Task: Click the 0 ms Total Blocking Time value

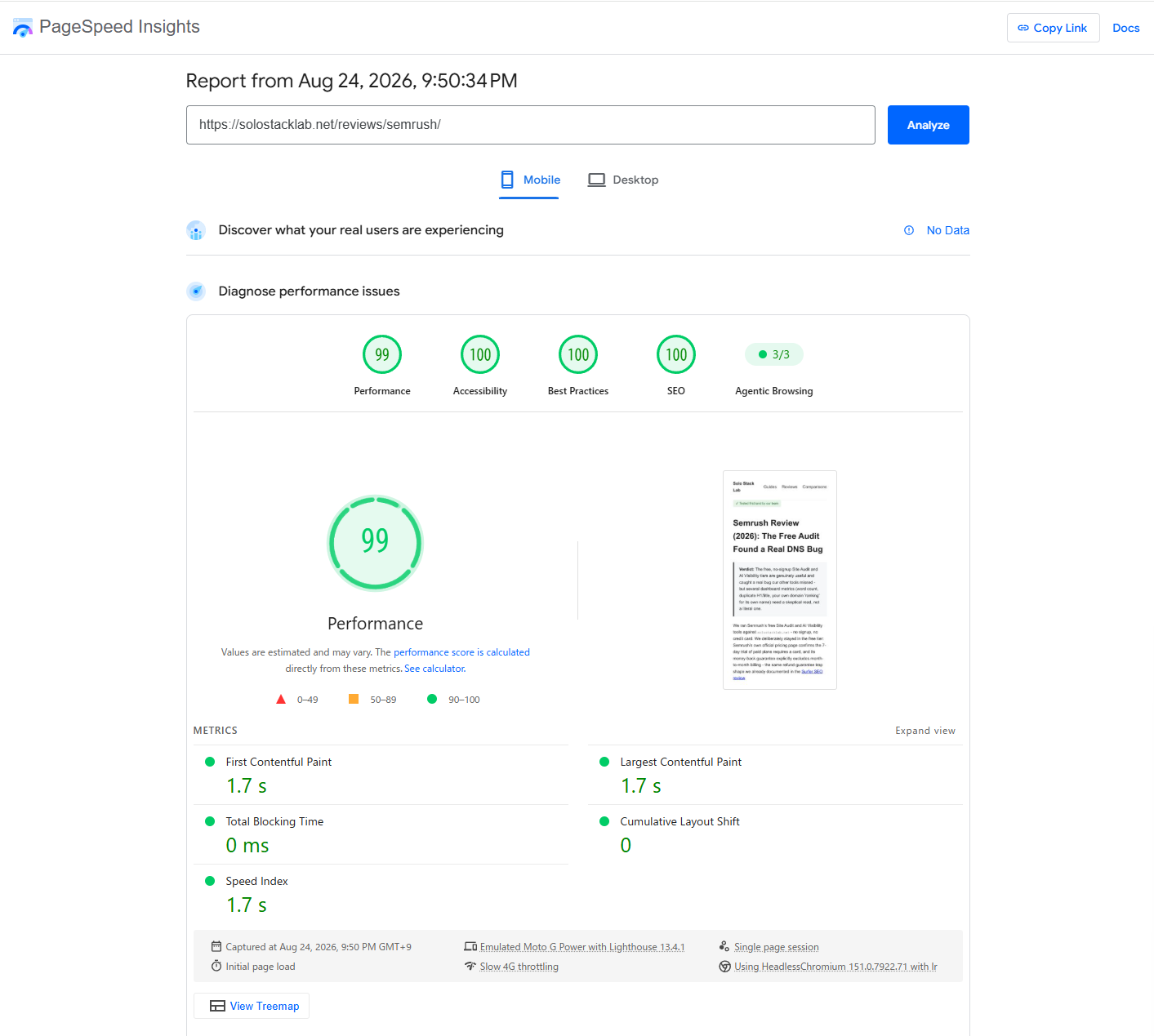Action: (247, 846)
